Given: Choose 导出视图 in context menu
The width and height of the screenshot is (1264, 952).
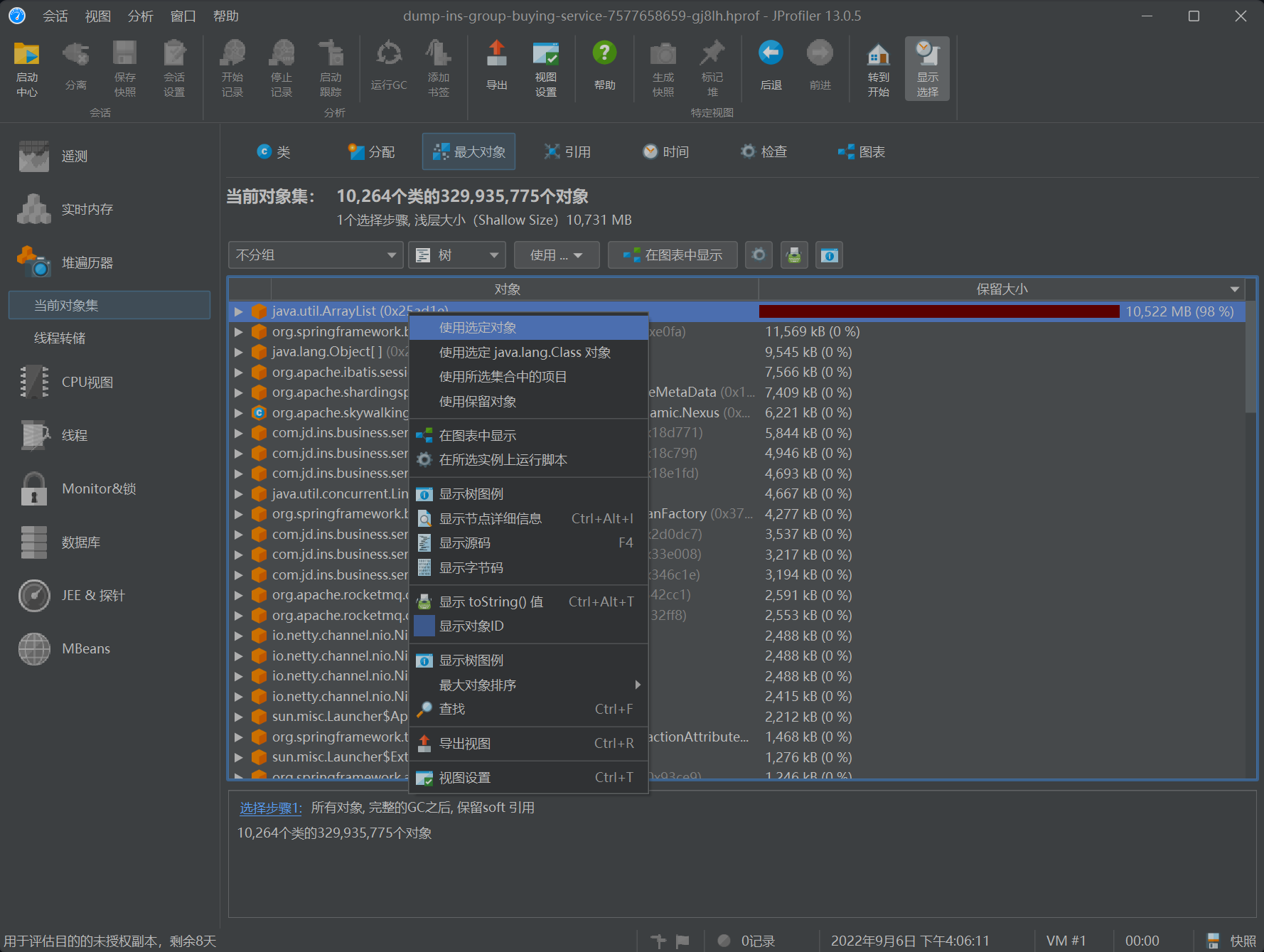Looking at the screenshot, I should pos(528,744).
